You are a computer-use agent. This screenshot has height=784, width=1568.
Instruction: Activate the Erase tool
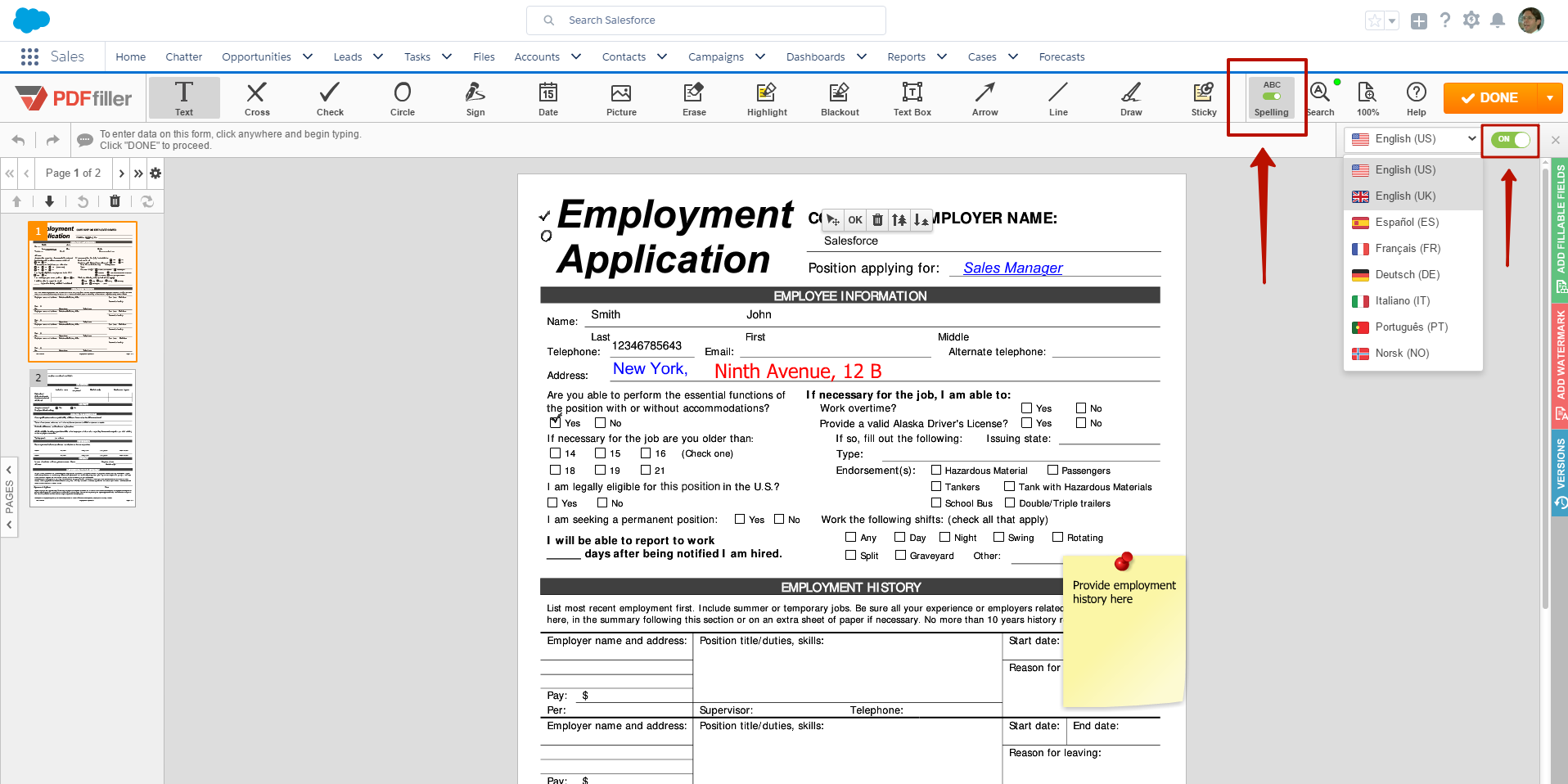694,98
